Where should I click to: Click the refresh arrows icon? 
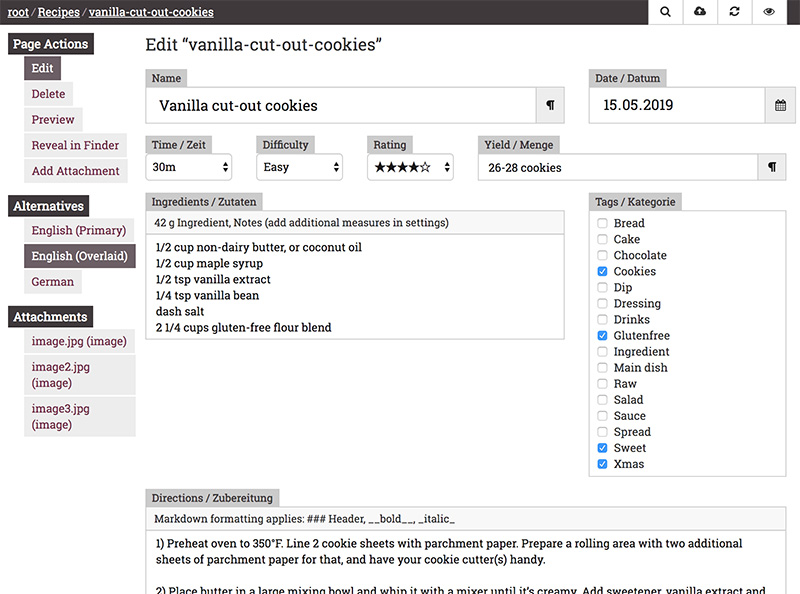(x=734, y=12)
